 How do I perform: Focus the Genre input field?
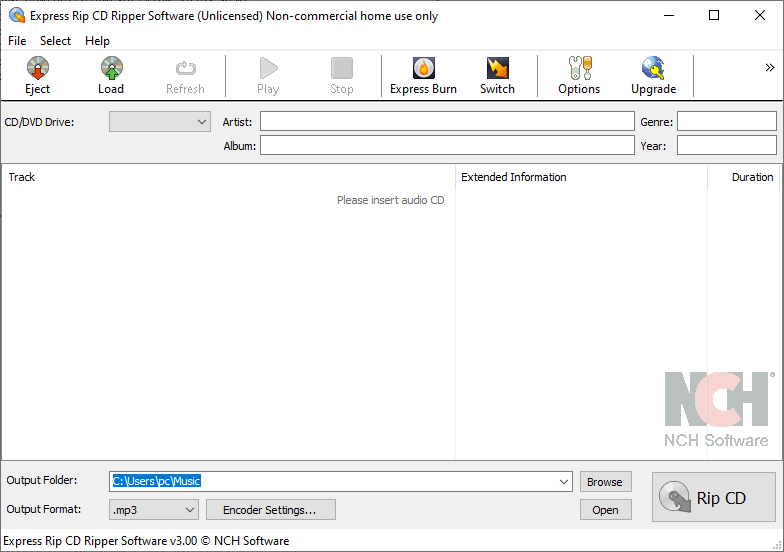coord(726,122)
